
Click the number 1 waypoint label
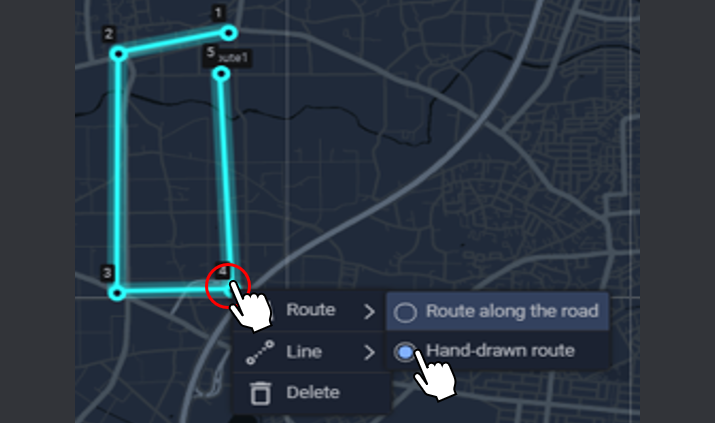tap(218, 13)
